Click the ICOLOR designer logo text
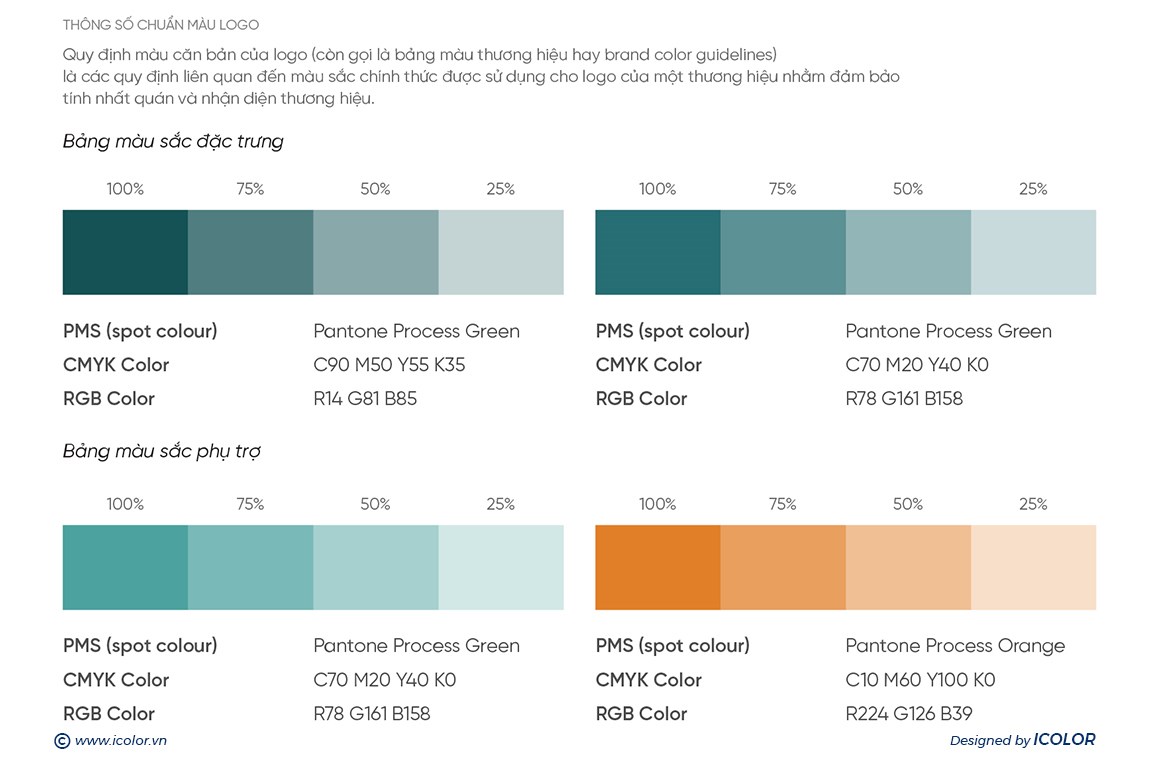The image size is (1160, 781). (x=1064, y=740)
